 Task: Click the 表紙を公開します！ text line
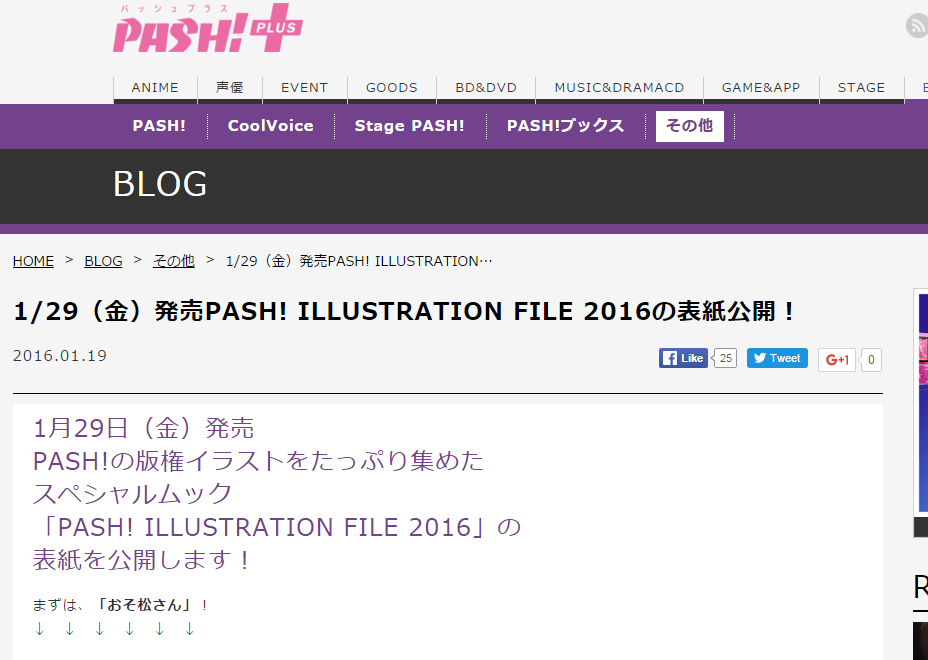point(142,560)
